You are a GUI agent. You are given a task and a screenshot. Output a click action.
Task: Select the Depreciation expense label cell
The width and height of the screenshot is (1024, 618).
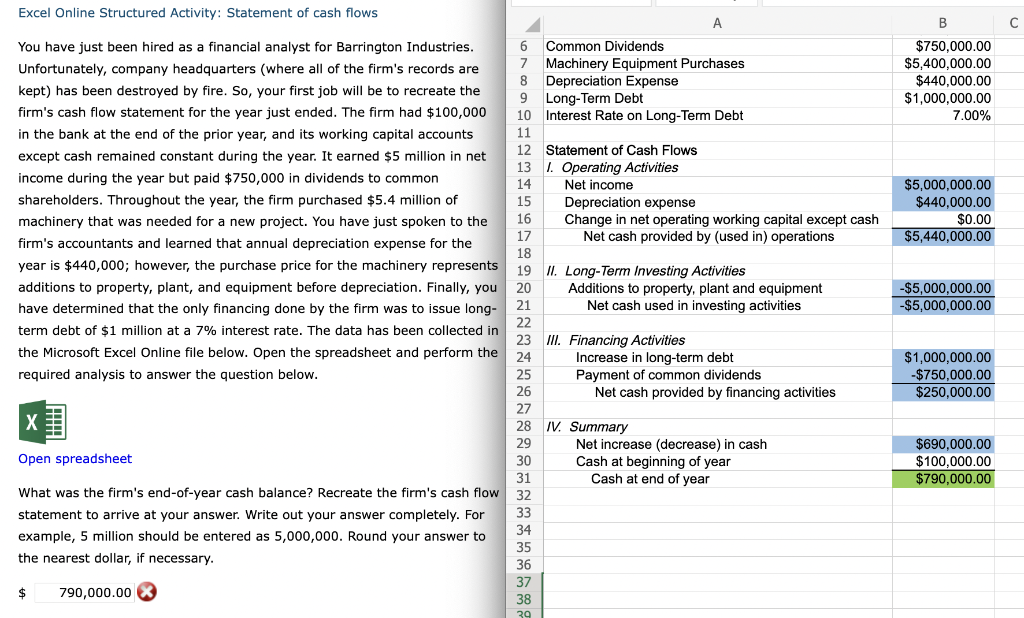pos(620,202)
